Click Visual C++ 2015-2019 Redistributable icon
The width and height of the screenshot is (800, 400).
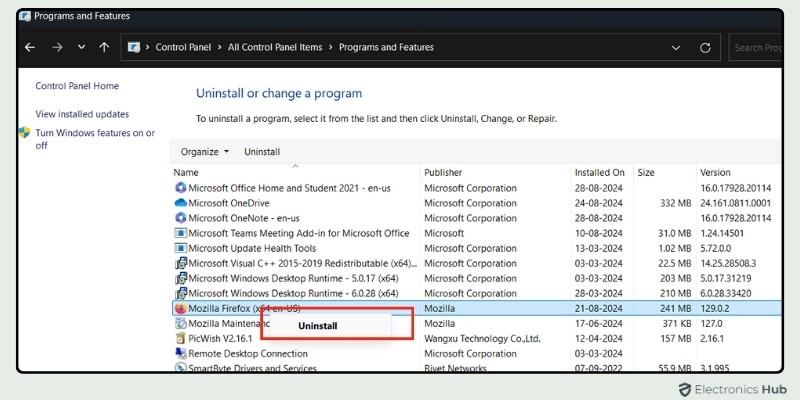click(x=181, y=263)
